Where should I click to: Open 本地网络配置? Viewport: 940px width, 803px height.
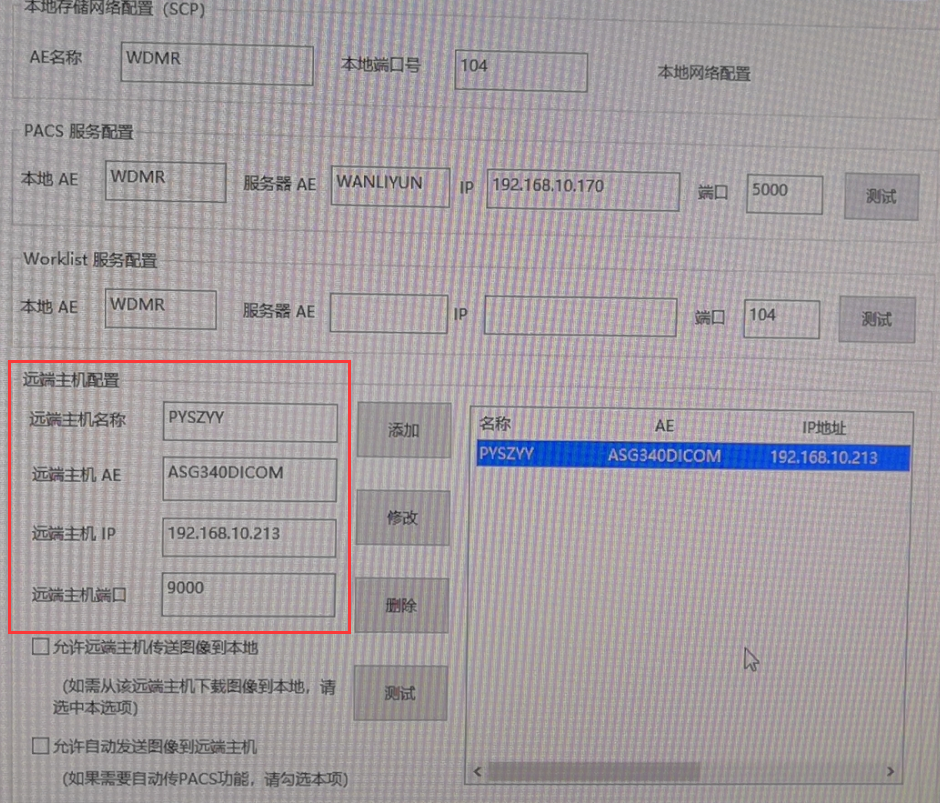coord(703,73)
